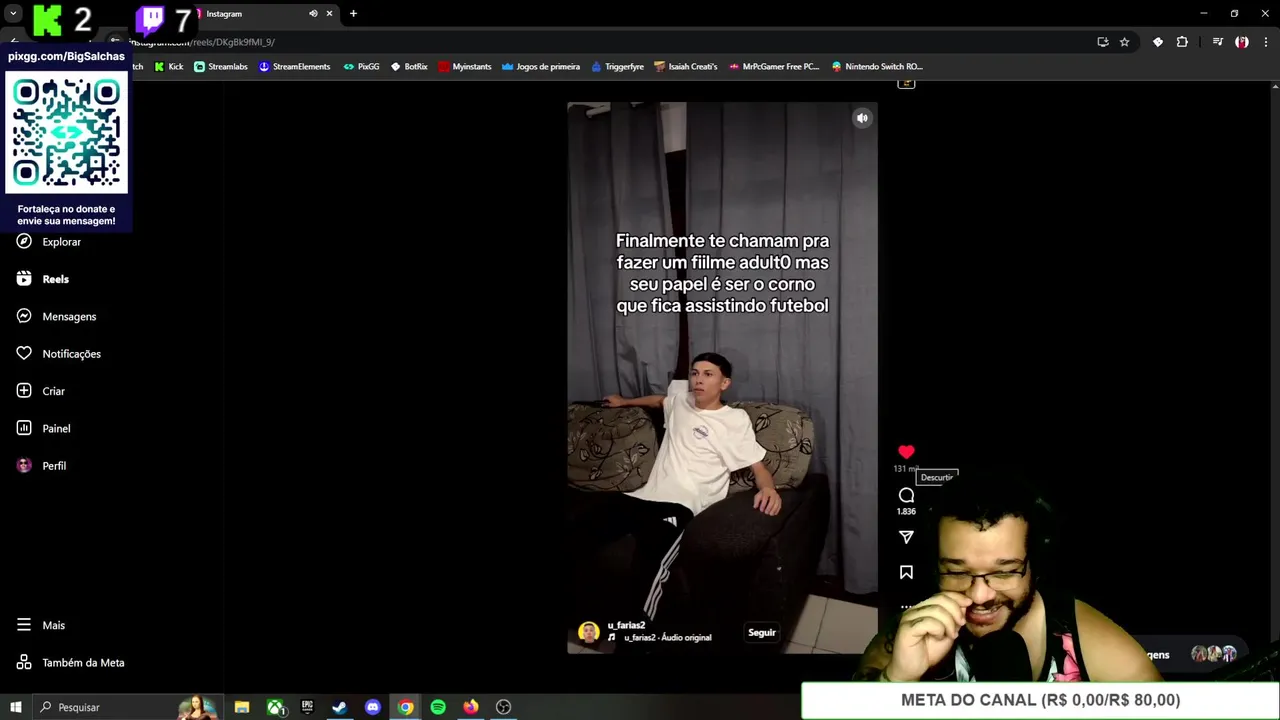Open the Chrome three-dot menu
Screen dimensions: 1280x720
click(x=1266, y=42)
